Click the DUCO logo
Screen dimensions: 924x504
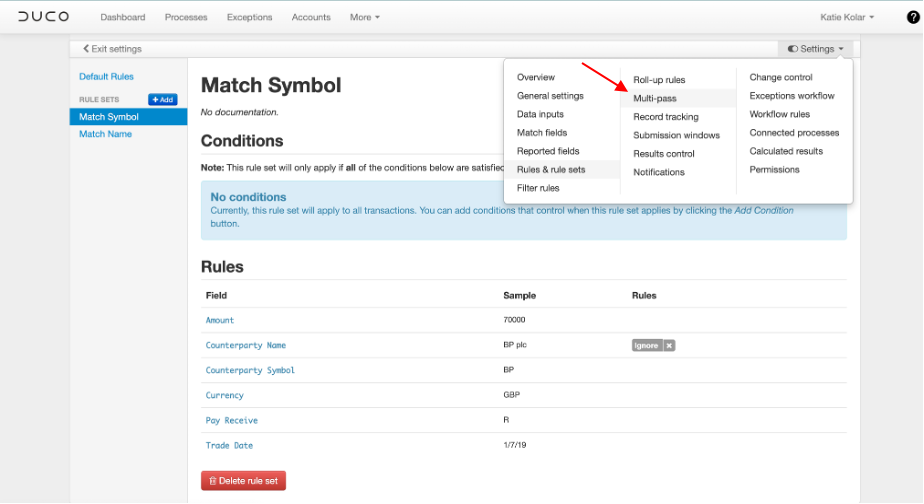(44, 17)
